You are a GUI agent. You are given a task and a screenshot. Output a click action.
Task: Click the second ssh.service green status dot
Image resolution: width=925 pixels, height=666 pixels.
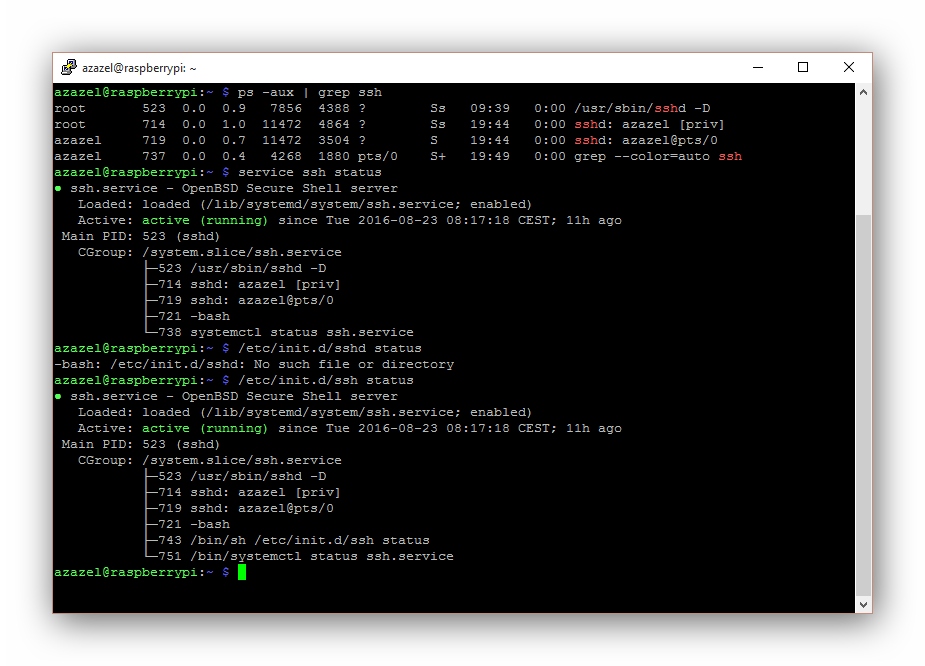tap(58, 396)
